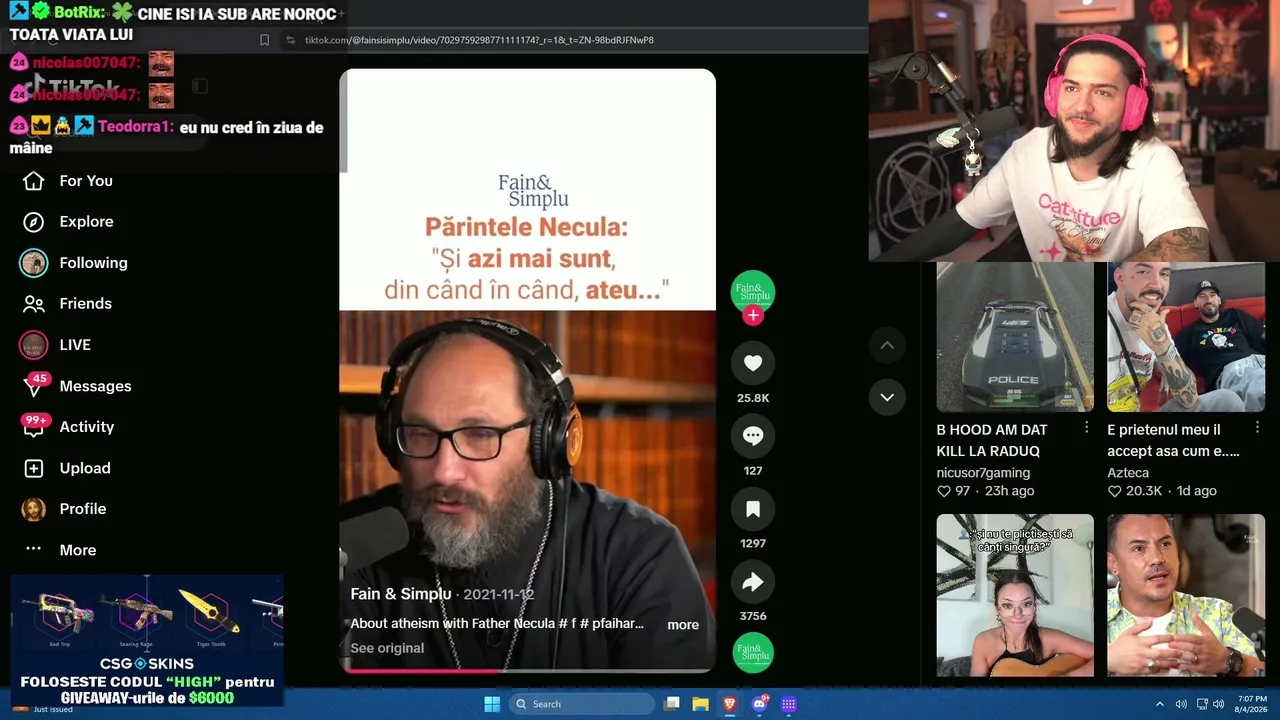Show hidden system tray icons

[1160, 704]
